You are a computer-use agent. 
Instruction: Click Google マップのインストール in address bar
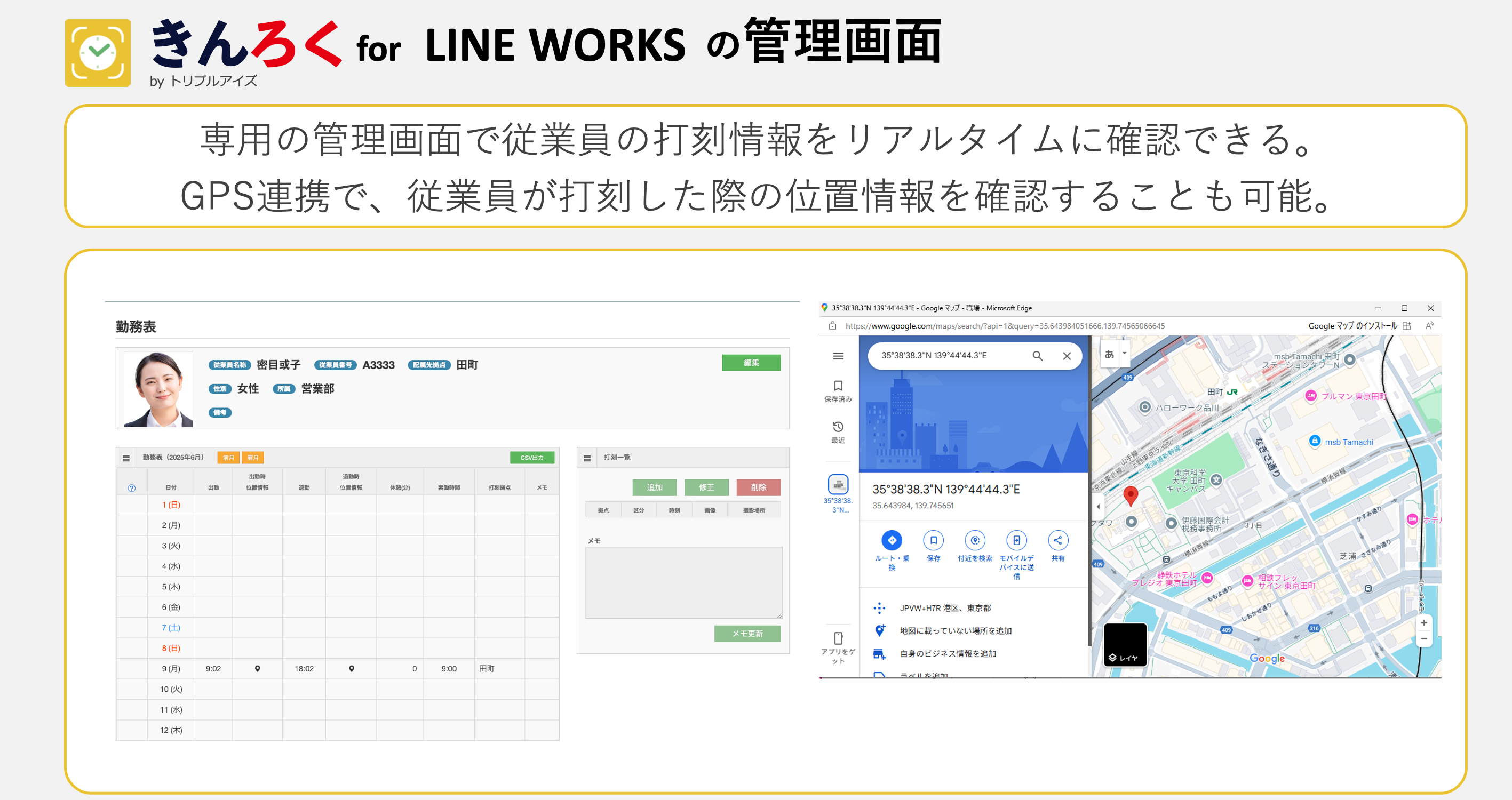coord(1352,326)
